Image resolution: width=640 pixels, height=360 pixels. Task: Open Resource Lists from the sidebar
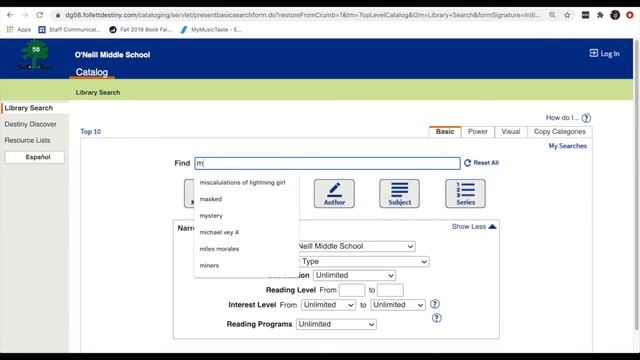(x=27, y=140)
